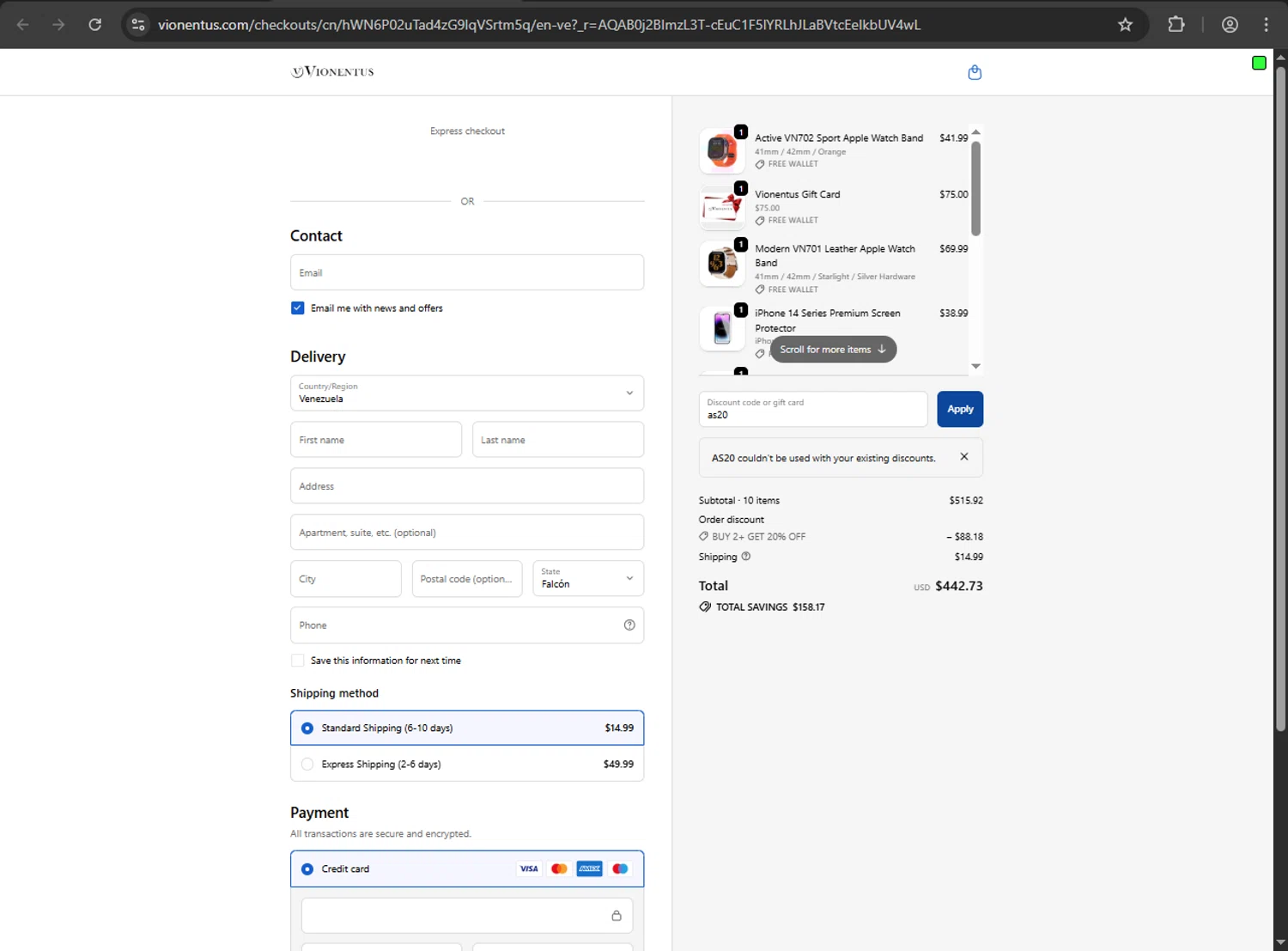The width and height of the screenshot is (1288, 951).
Task: Click the Postal code field
Action: point(467,579)
